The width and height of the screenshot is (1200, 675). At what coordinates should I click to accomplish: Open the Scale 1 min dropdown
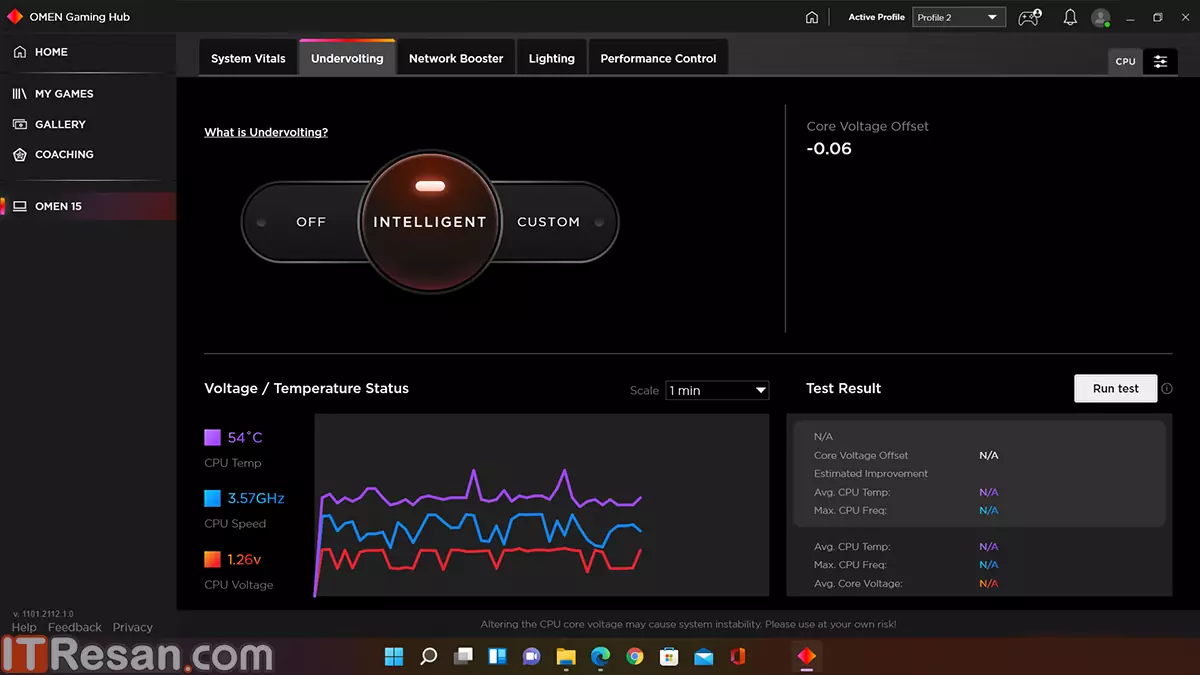(x=717, y=390)
